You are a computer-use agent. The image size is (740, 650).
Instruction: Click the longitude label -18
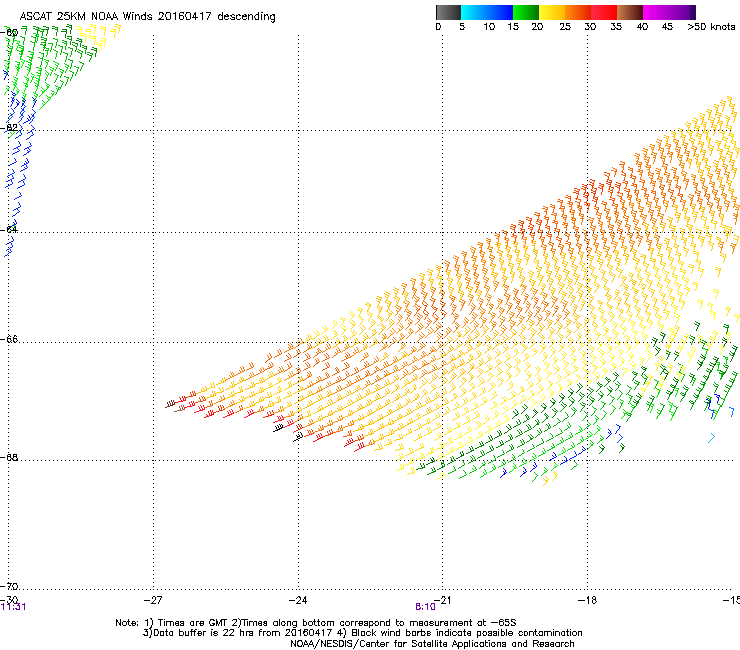point(587,600)
